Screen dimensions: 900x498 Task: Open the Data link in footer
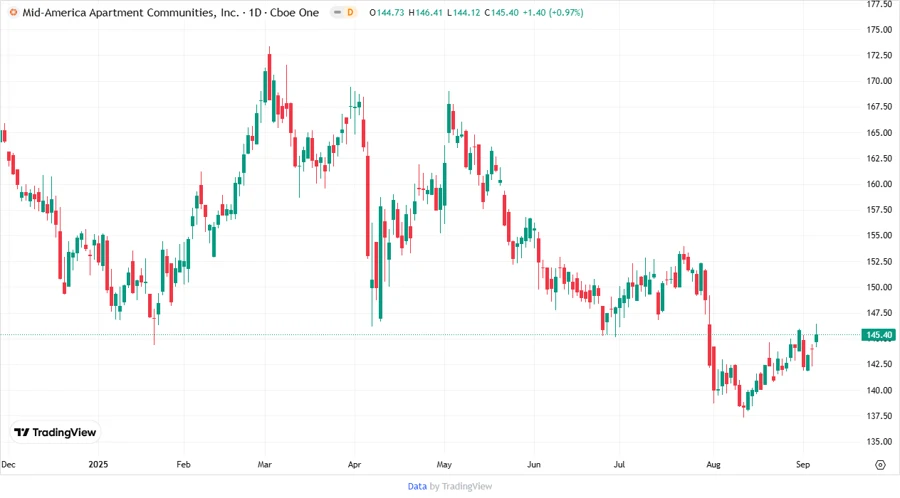417,487
